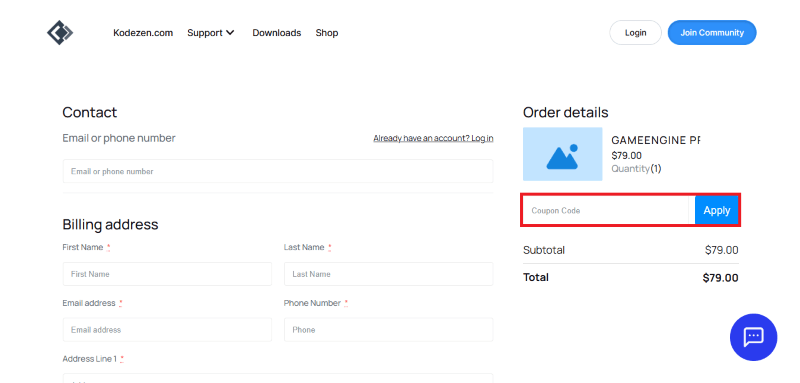Apply the coupon code
Screen dimensions: 800x383
pyautogui.click(x=716, y=210)
